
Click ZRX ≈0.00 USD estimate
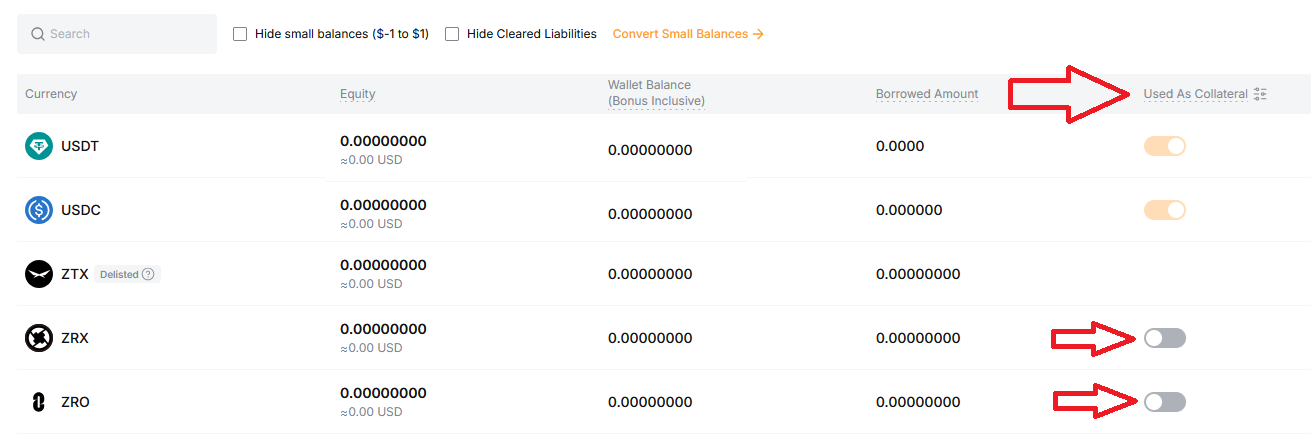pyautogui.click(x=371, y=348)
